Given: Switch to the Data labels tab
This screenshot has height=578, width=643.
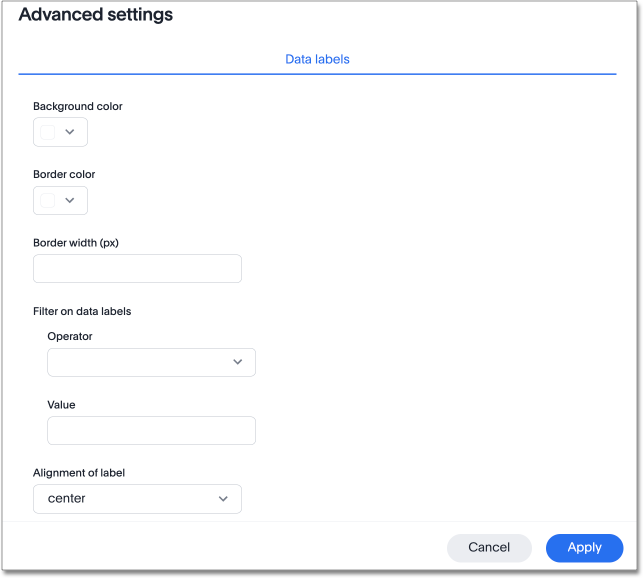Looking at the screenshot, I should click(x=317, y=59).
